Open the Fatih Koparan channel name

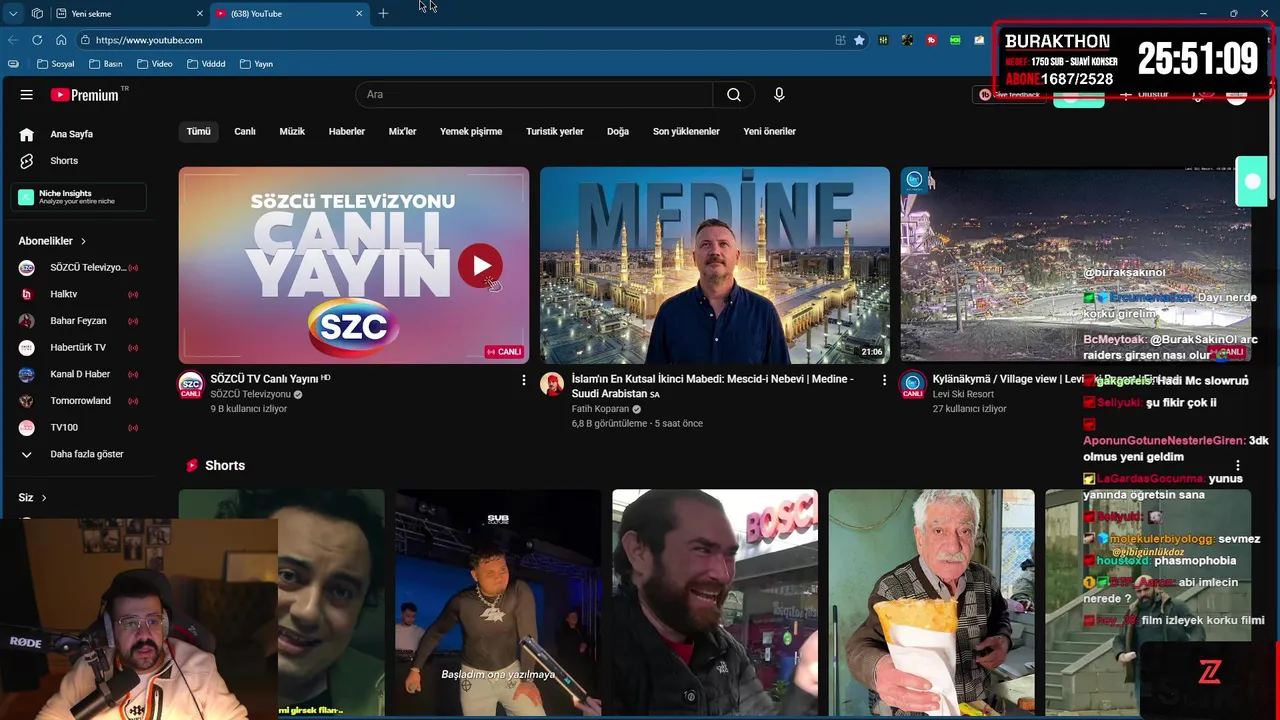(x=600, y=409)
